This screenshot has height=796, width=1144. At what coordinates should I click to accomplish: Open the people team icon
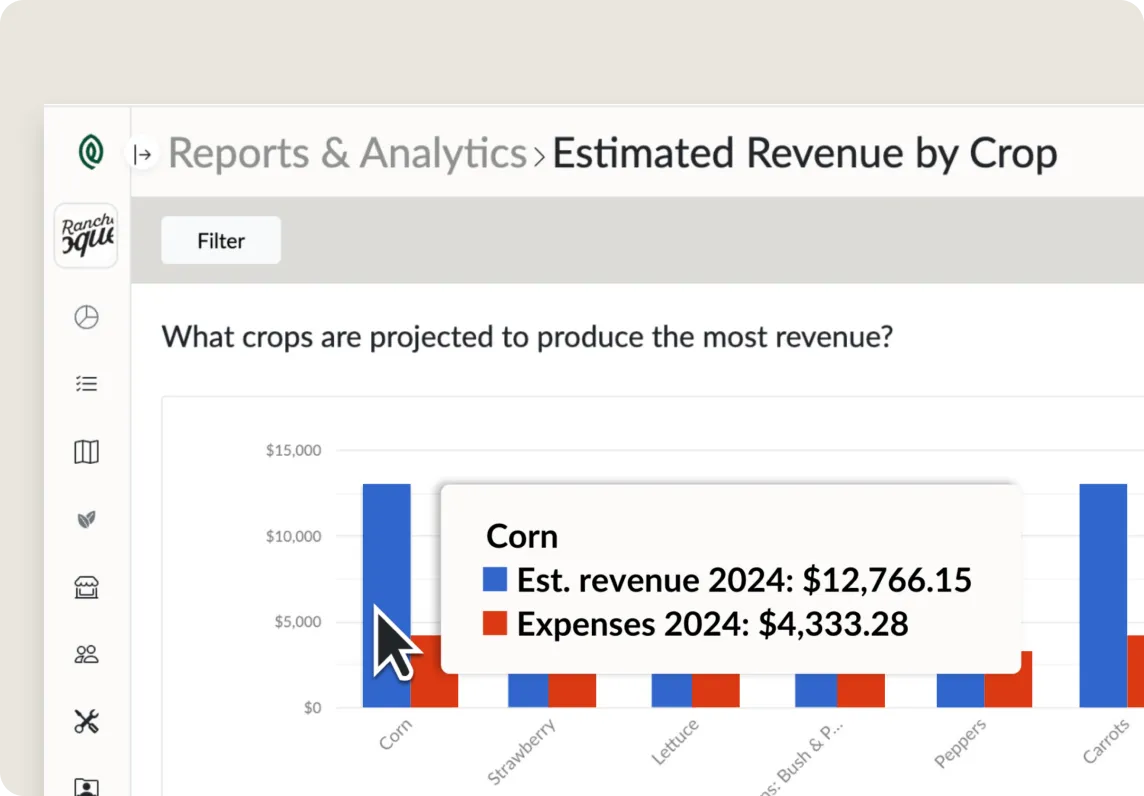[x=87, y=655]
